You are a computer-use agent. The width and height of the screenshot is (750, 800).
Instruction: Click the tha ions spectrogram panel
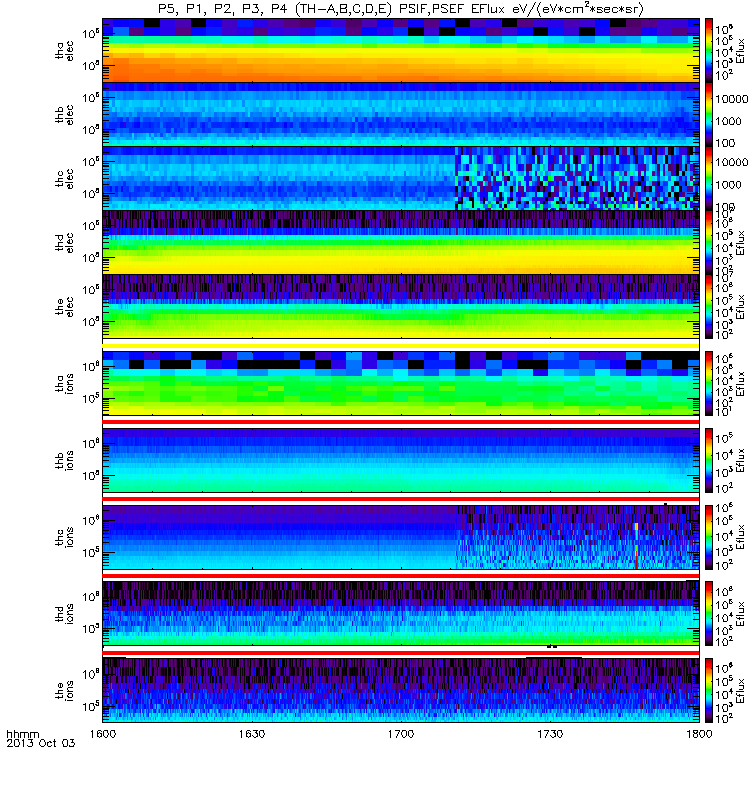pyautogui.click(x=401, y=383)
